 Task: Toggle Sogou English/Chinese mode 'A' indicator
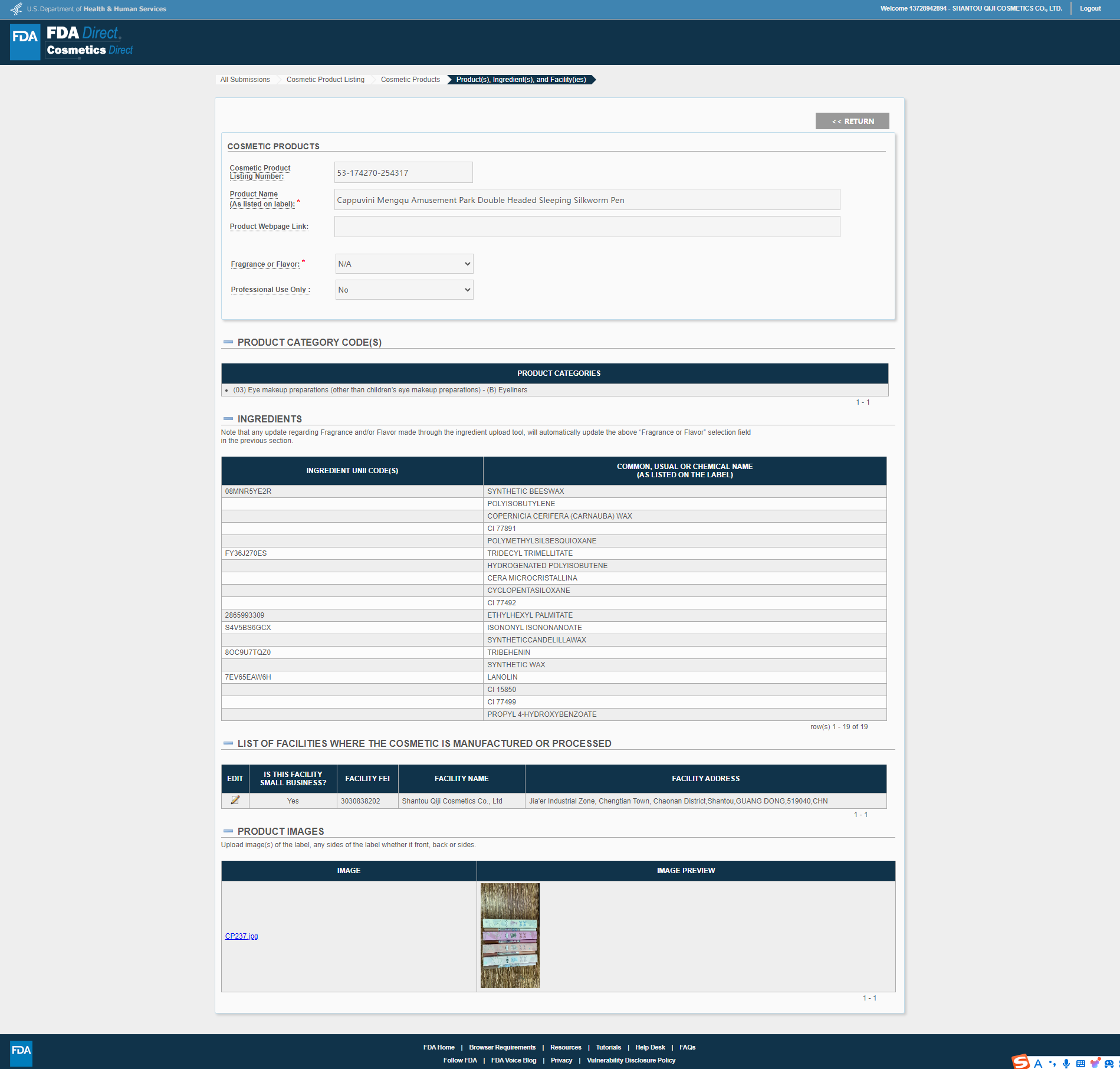1038,1063
